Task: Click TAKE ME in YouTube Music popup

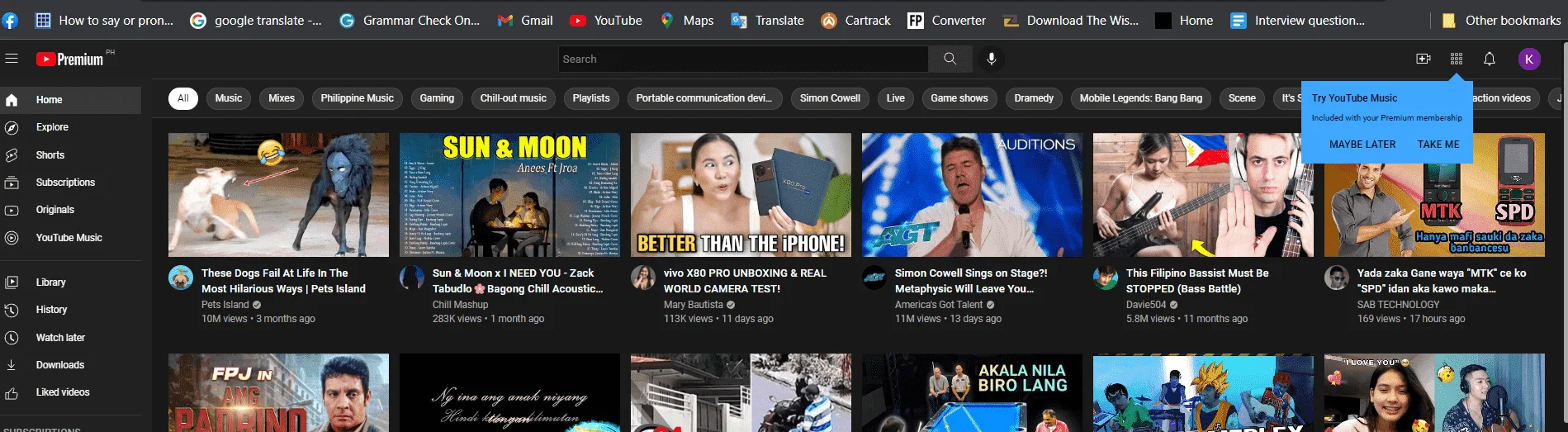Action: pos(1438,145)
